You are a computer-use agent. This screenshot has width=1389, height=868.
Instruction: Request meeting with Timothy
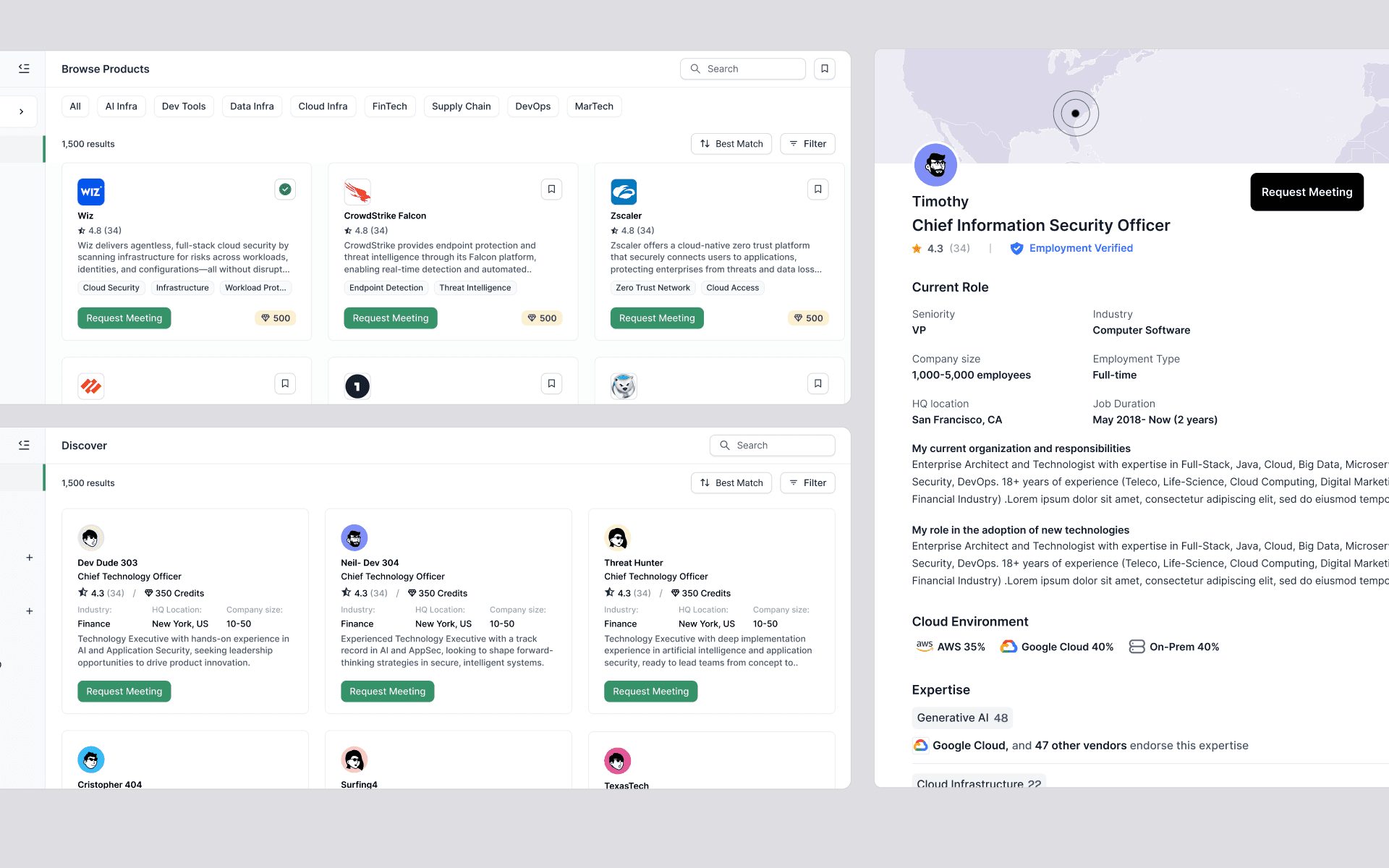pyautogui.click(x=1307, y=192)
